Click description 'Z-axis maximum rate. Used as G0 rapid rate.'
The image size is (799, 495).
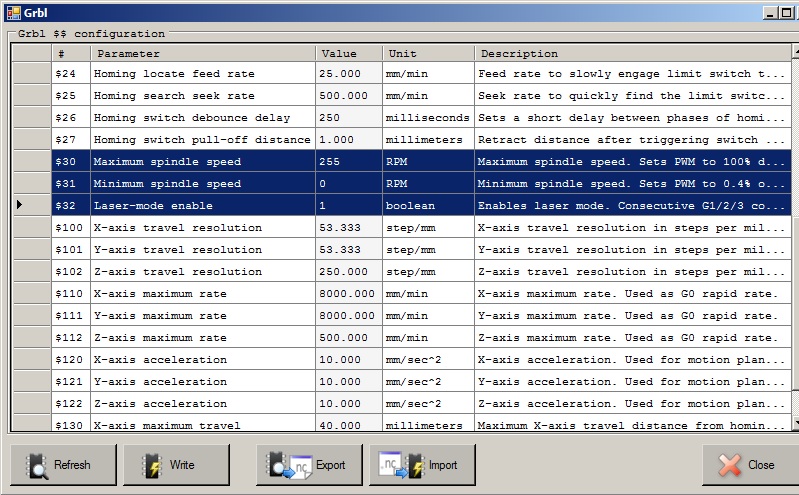[x=633, y=337]
